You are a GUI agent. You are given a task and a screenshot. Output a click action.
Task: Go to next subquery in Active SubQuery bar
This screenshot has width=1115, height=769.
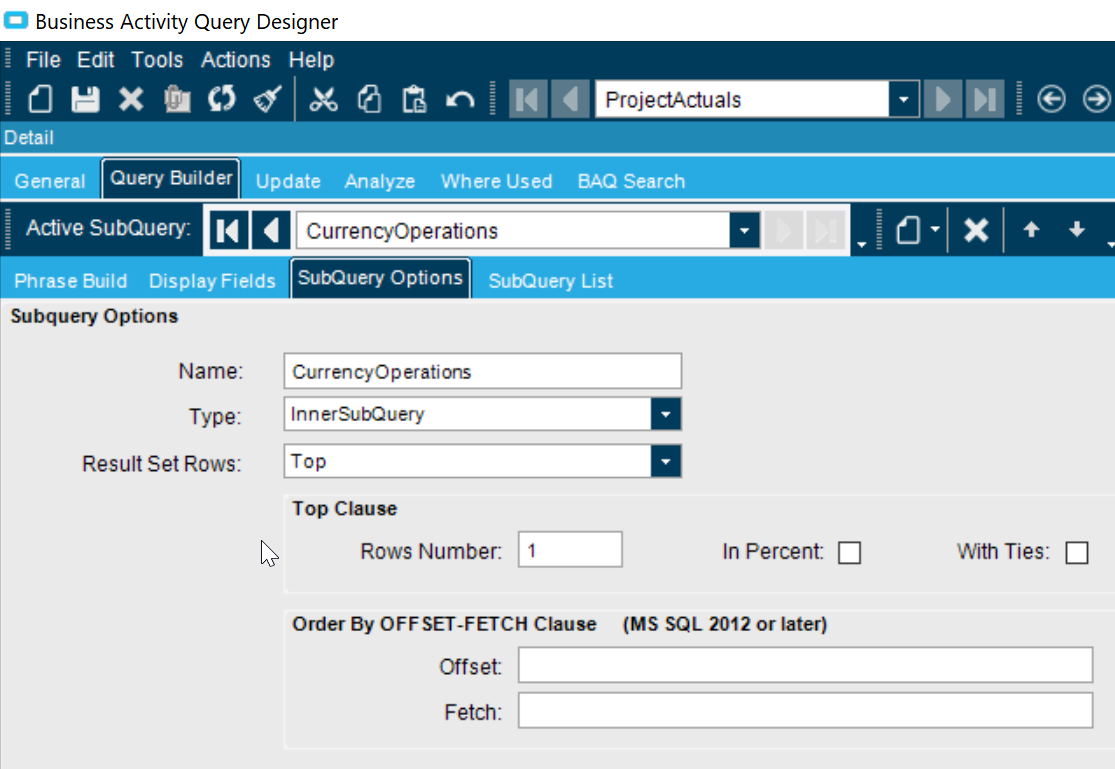click(x=784, y=230)
